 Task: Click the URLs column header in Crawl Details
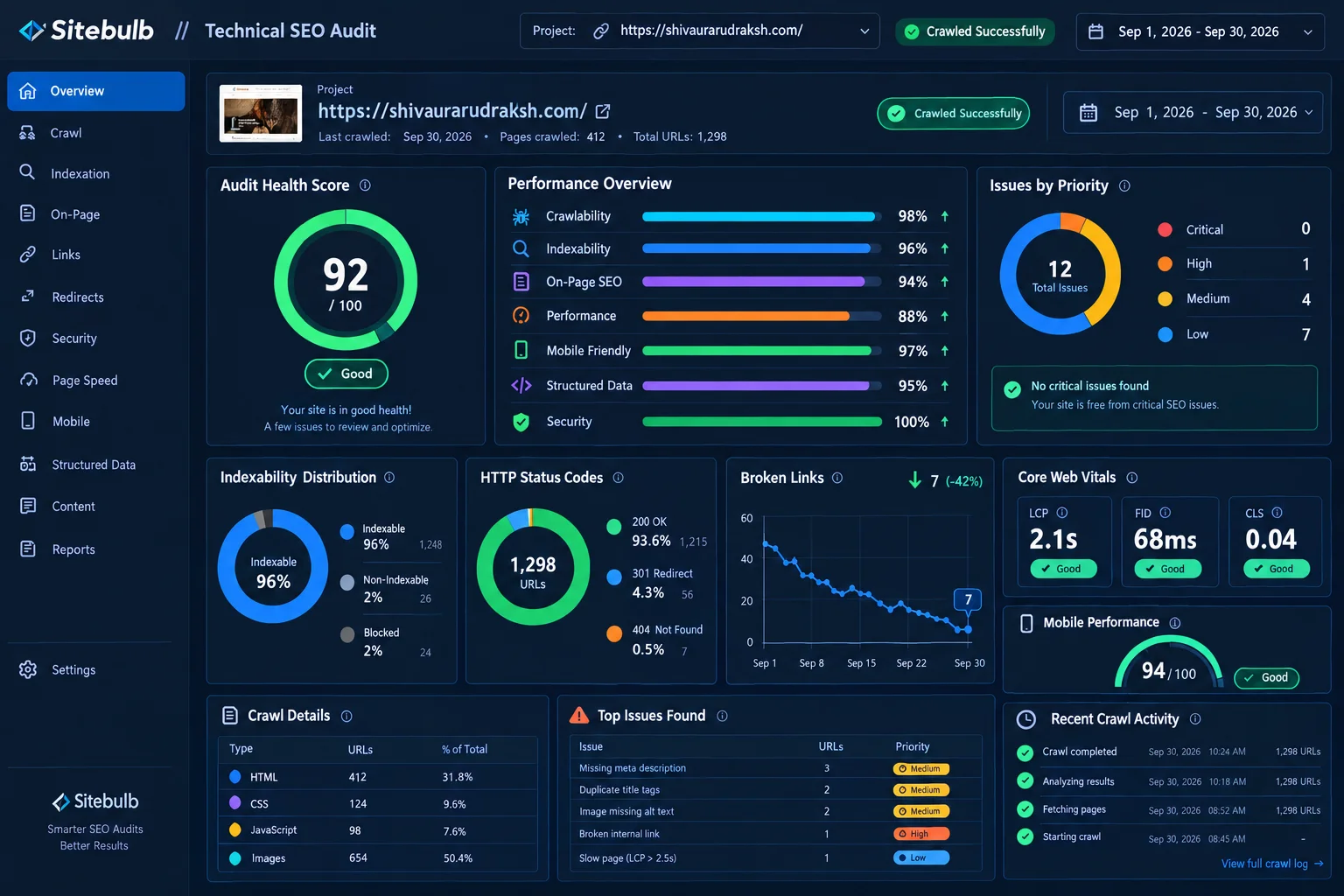tap(360, 750)
